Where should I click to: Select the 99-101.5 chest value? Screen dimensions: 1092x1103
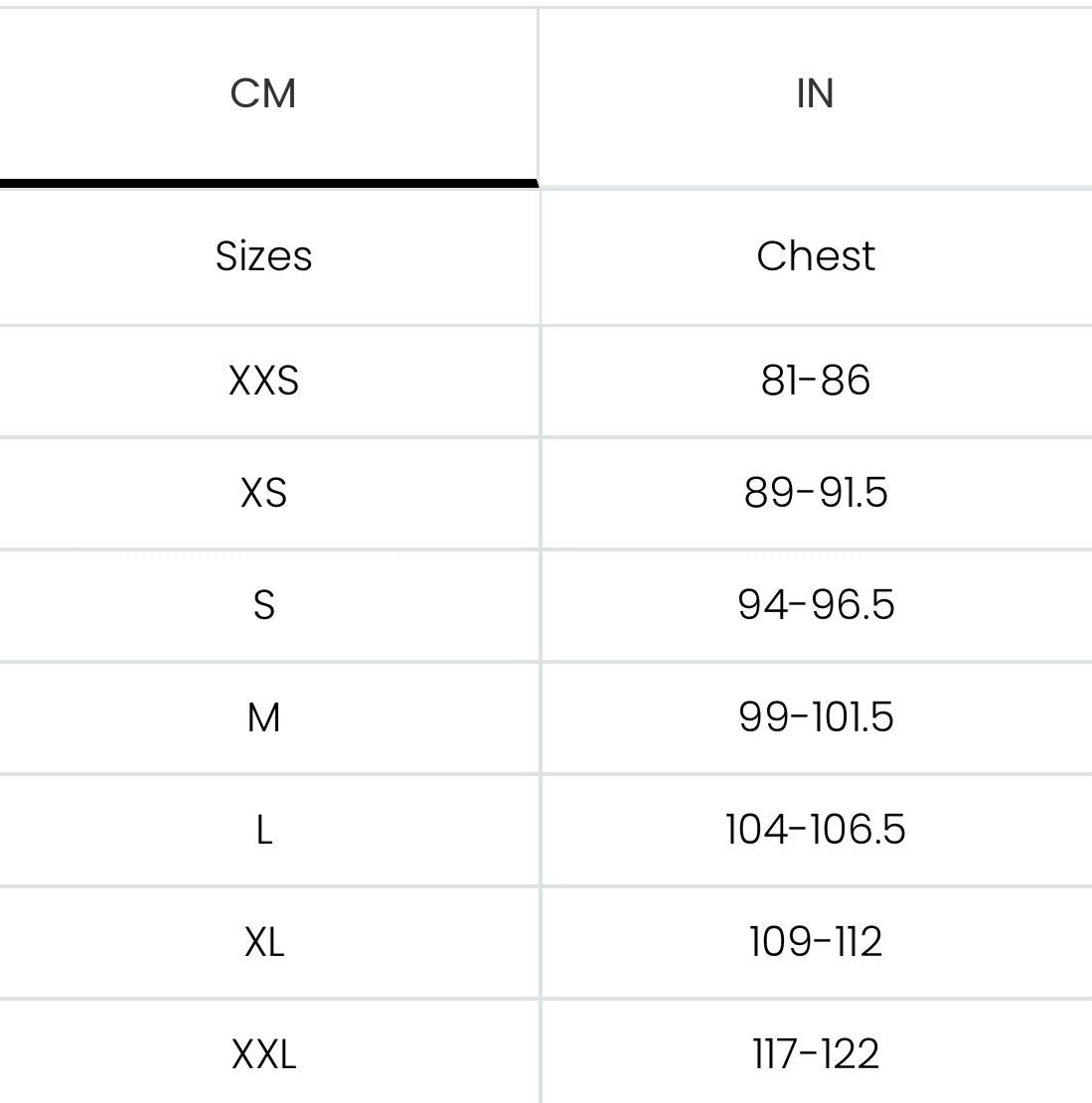[x=816, y=717]
